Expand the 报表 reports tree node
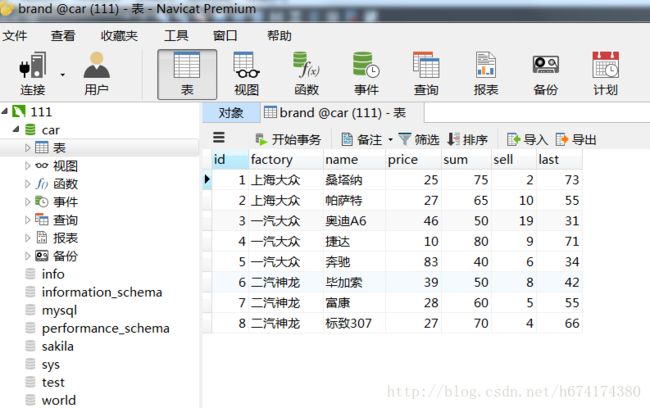This screenshot has height=408, width=650. pyautogui.click(x=27, y=238)
